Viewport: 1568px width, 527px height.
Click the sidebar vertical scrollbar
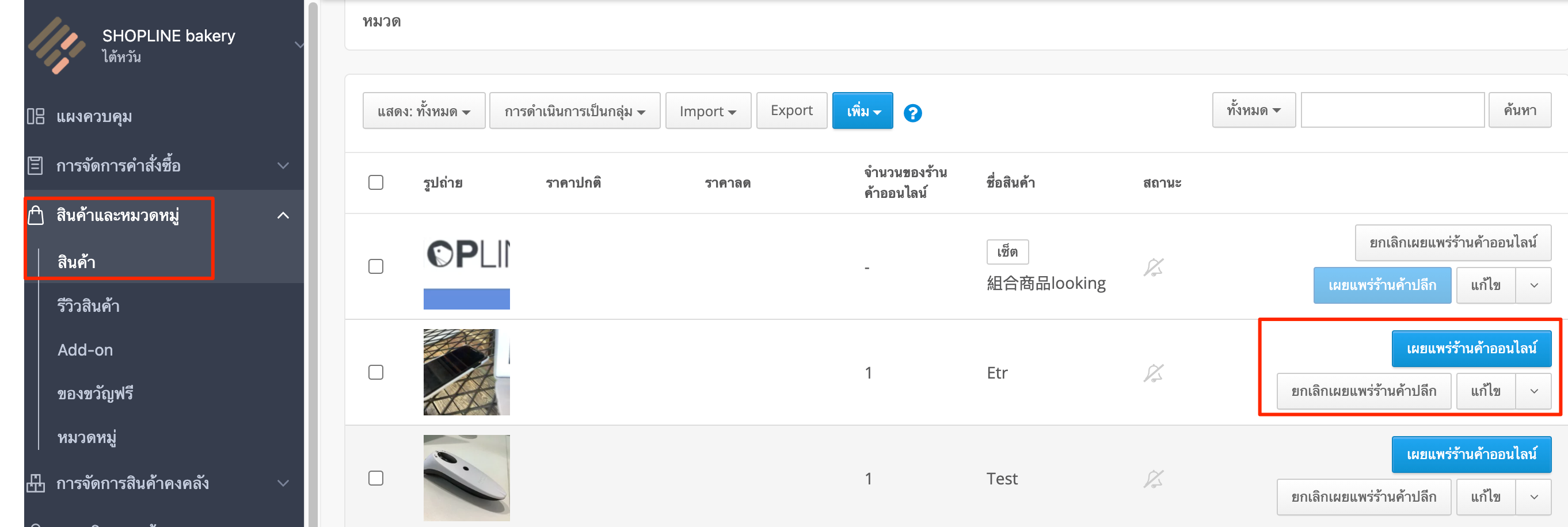tap(313, 263)
